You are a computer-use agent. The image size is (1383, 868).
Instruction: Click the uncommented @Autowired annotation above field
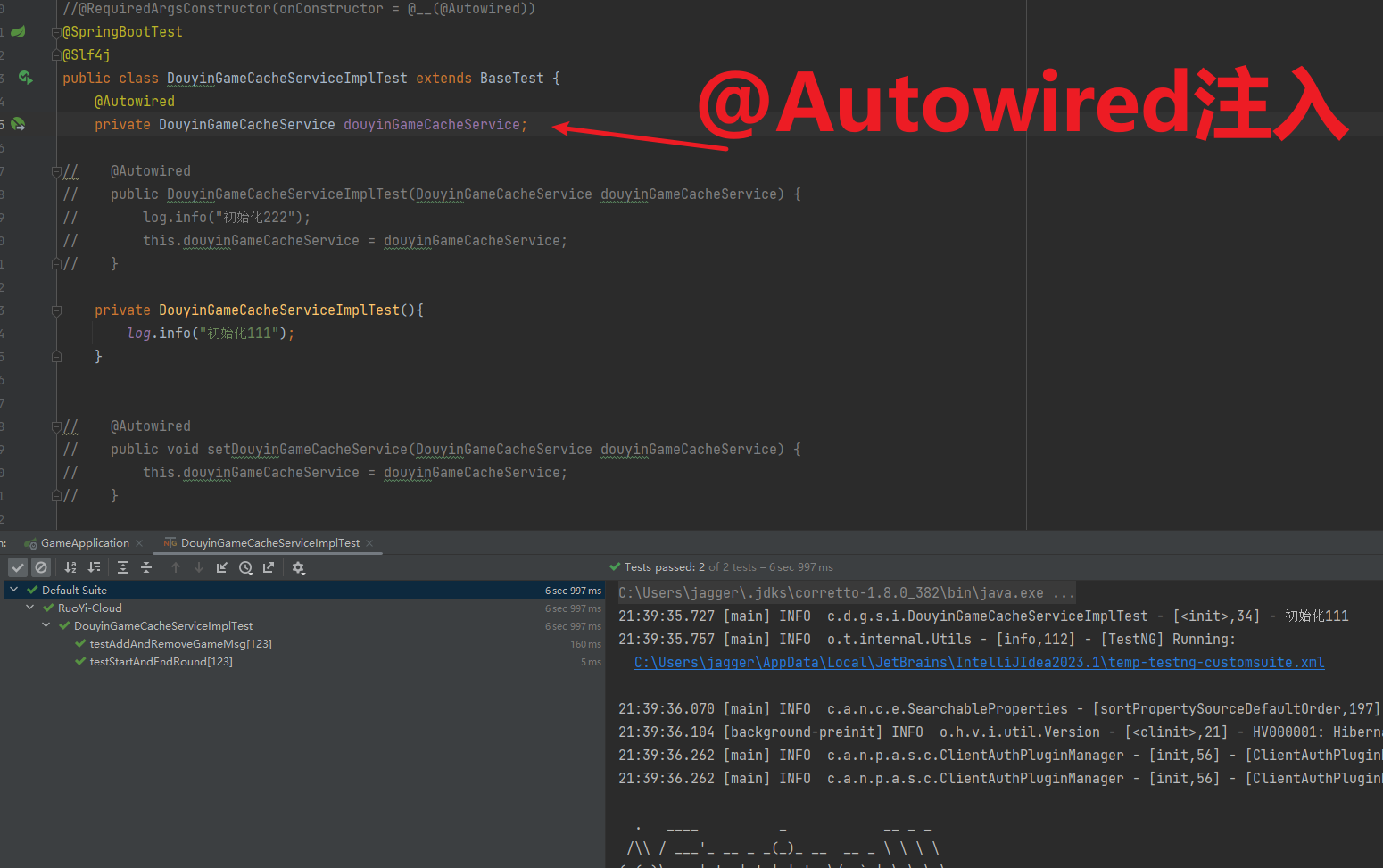click(x=135, y=102)
